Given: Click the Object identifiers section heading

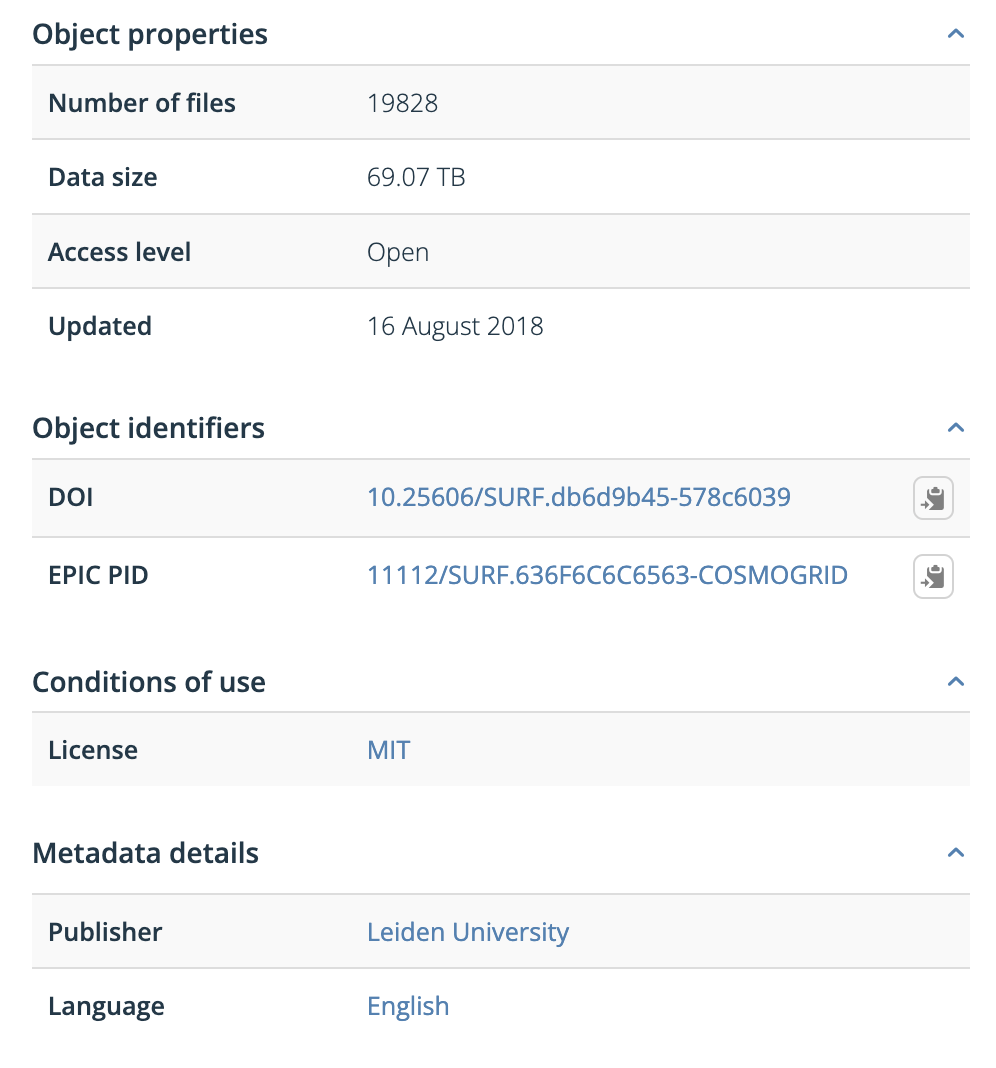Looking at the screenshot, I should [x=148, y=427].
